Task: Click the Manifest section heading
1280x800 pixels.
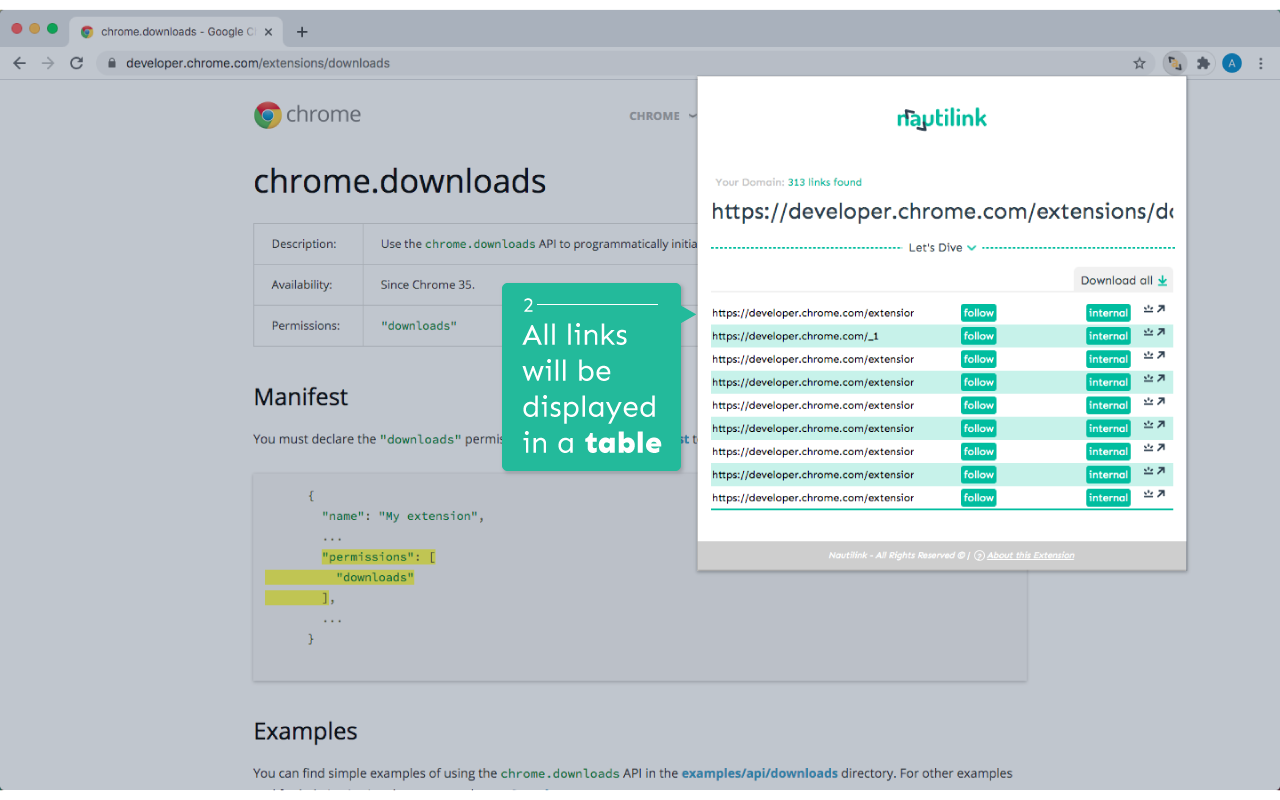Action: tap(301, 397)
